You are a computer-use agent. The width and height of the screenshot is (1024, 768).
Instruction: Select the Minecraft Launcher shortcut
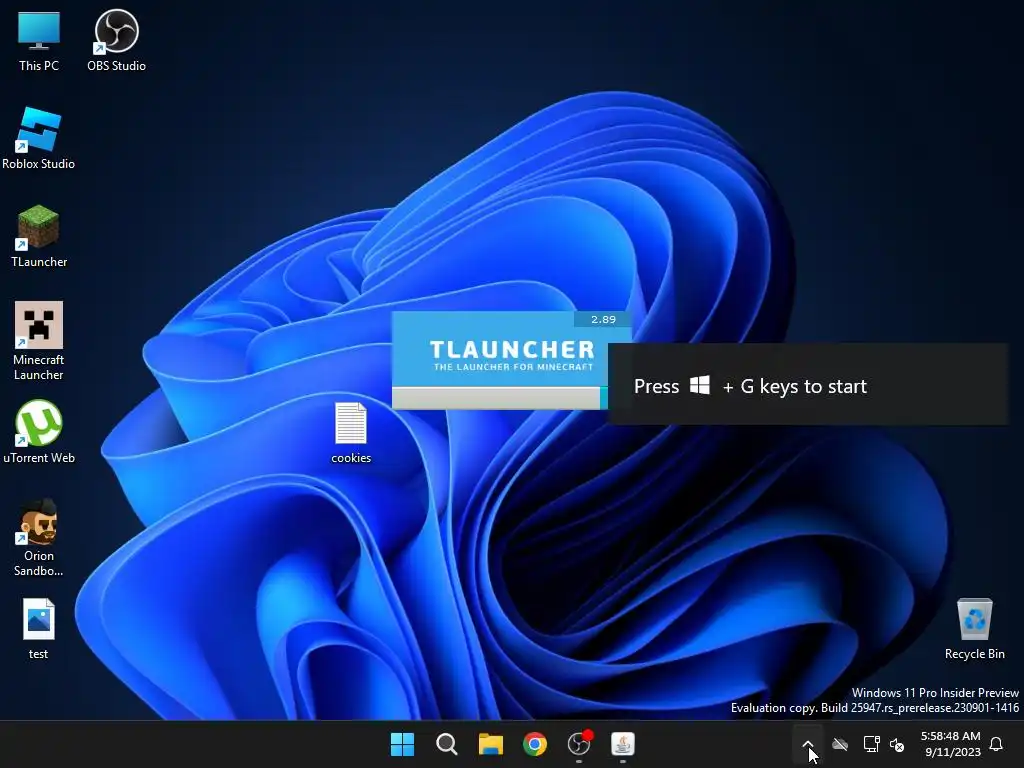(39, 341)
